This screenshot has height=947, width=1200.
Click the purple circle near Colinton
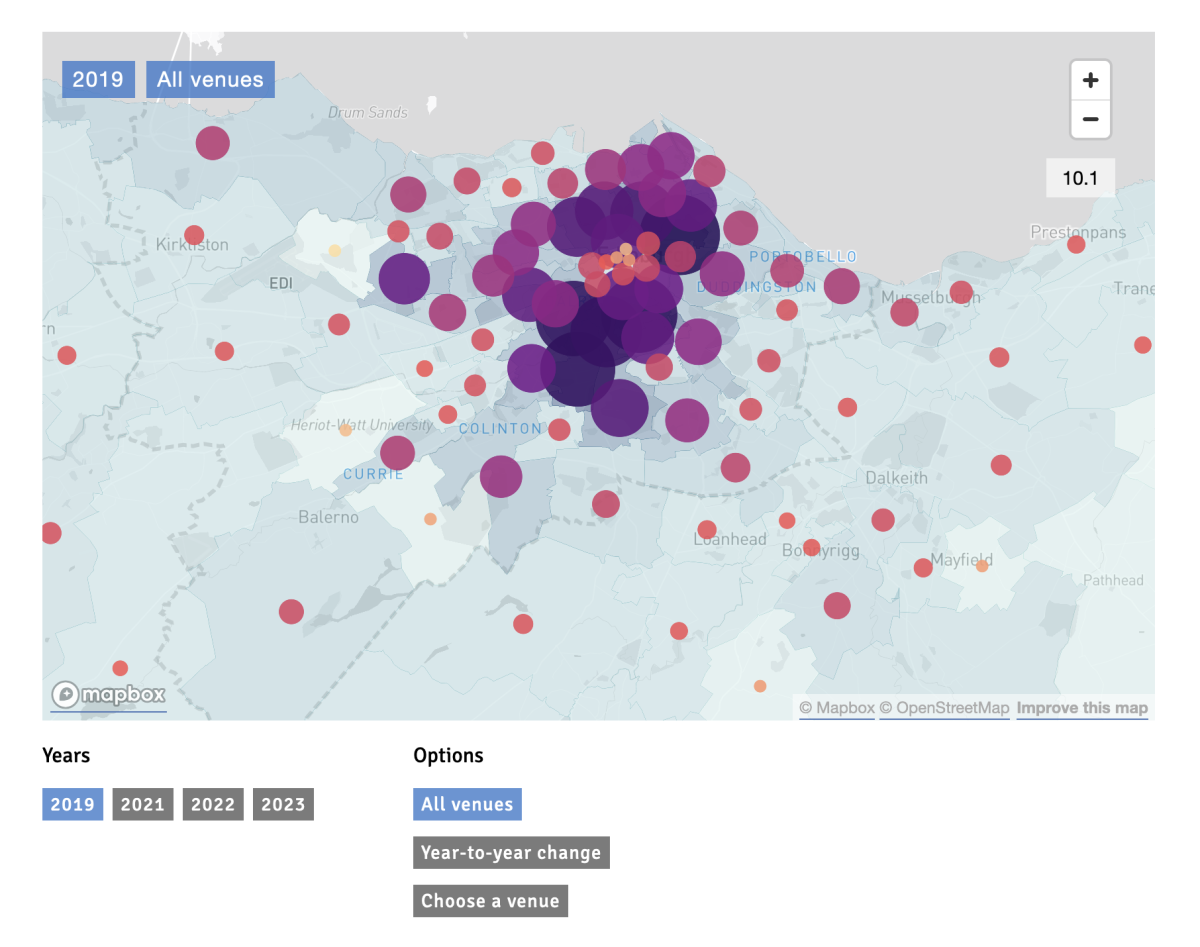click(x=500, y=477)
